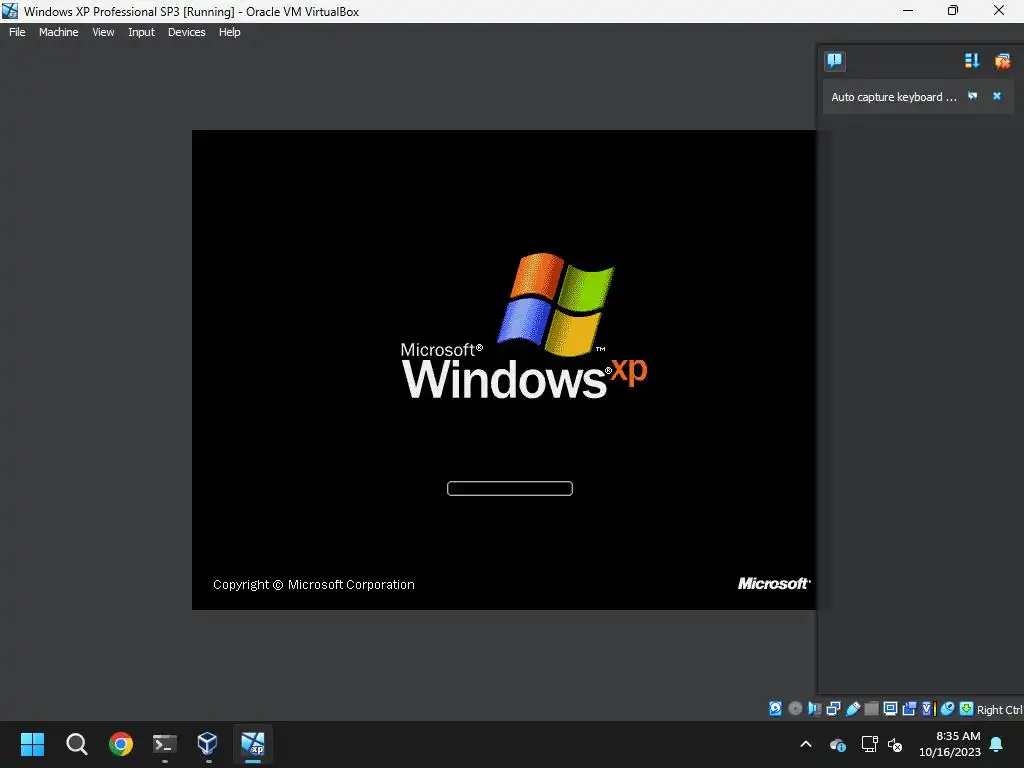Click the muted volume tray icon
1024x768 pixels.
[895, 744]
